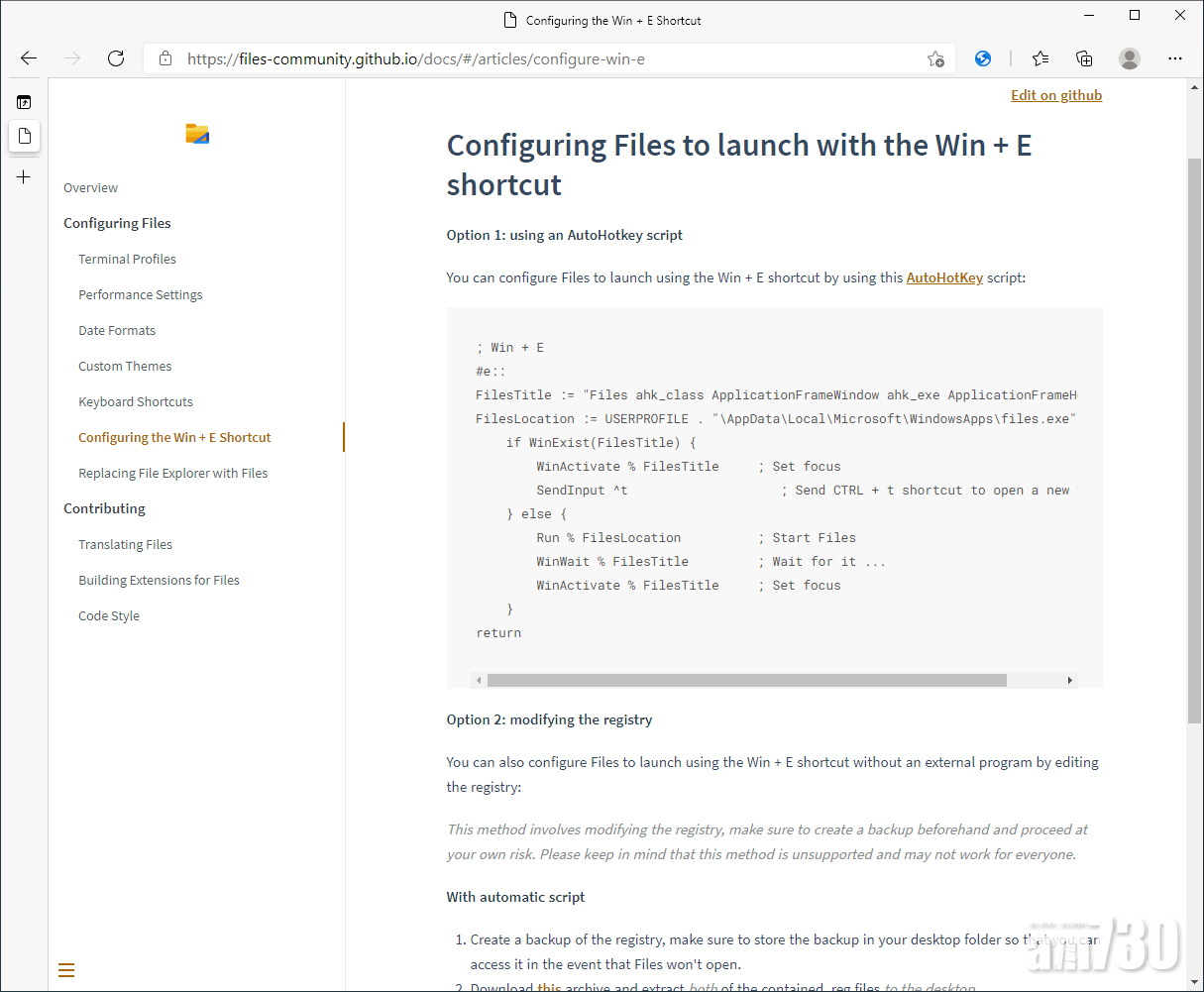Click the code block horizontal scrollbar
Viewport: 1204px width, 992px height.
pos(746,680)
